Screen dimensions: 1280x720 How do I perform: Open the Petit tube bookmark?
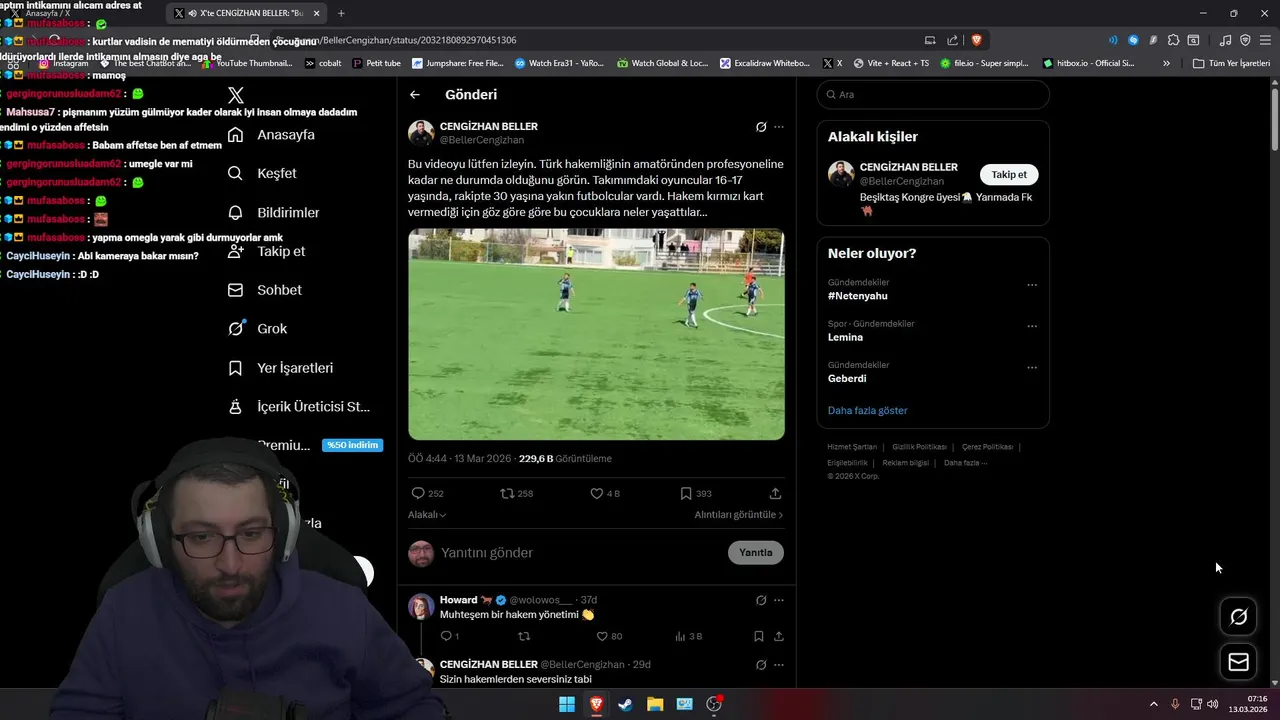377,63
